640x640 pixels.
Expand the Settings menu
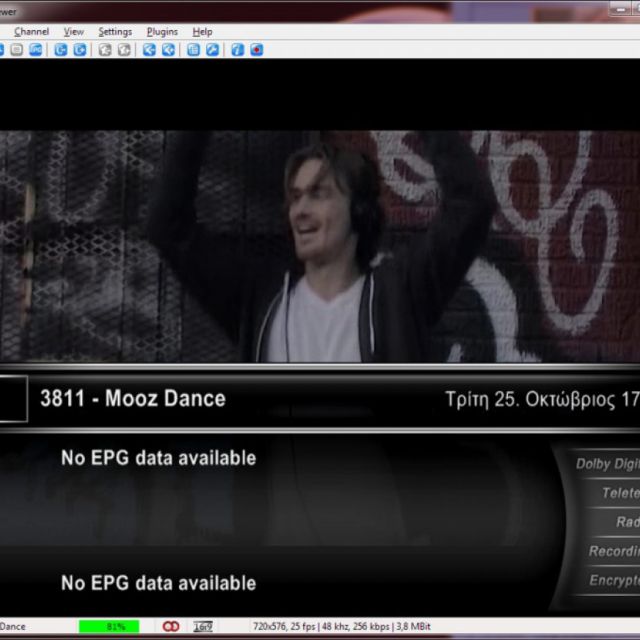(115, 31)
